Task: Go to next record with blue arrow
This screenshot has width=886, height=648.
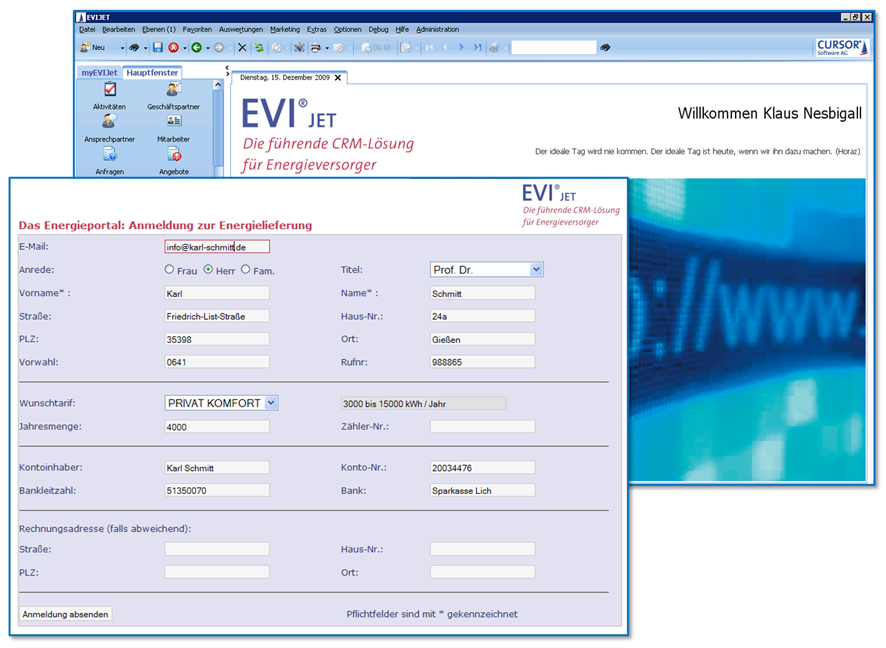Action: click(461, 47)
